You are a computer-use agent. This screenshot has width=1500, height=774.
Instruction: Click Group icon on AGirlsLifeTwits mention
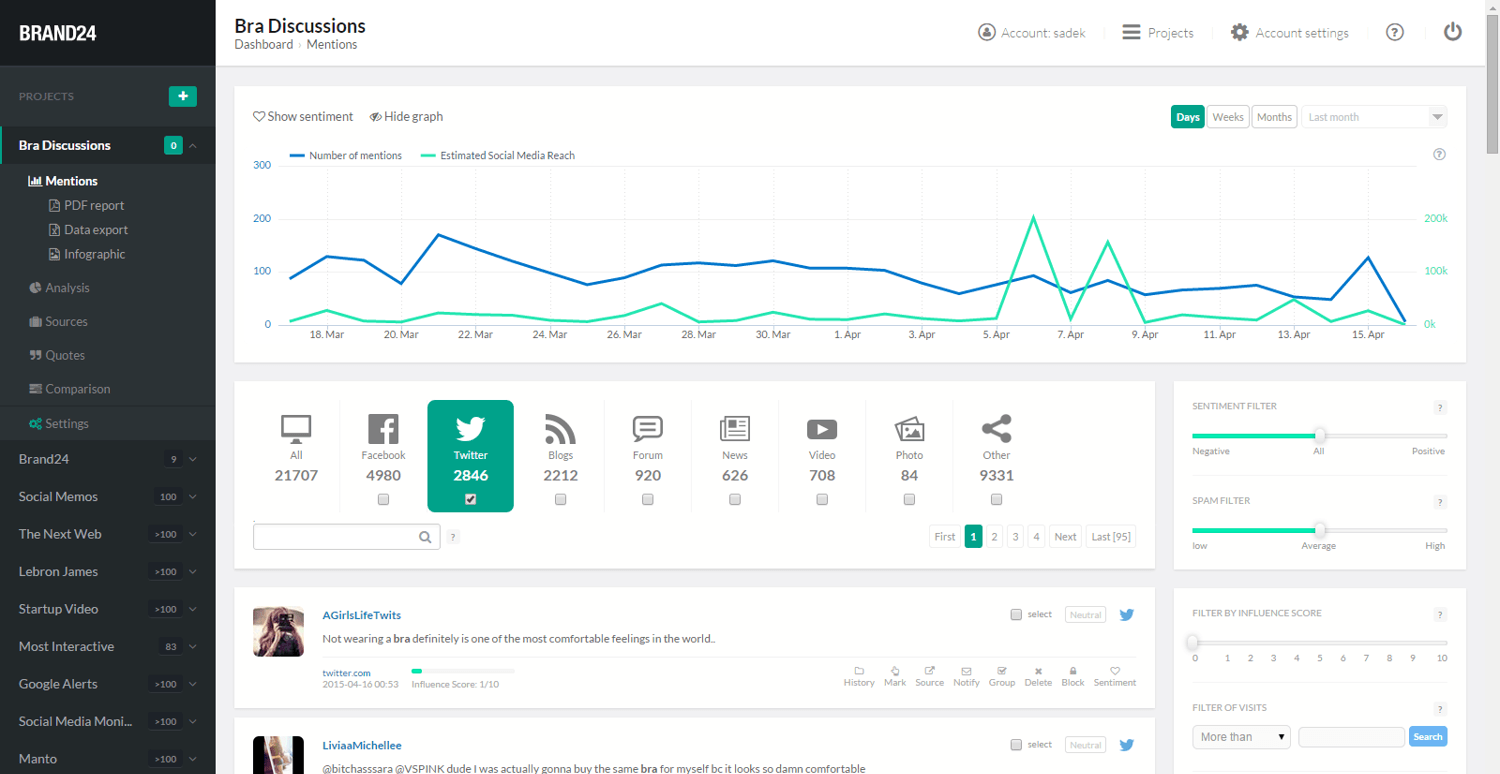pyautogui.click(x=1002, y=671)
